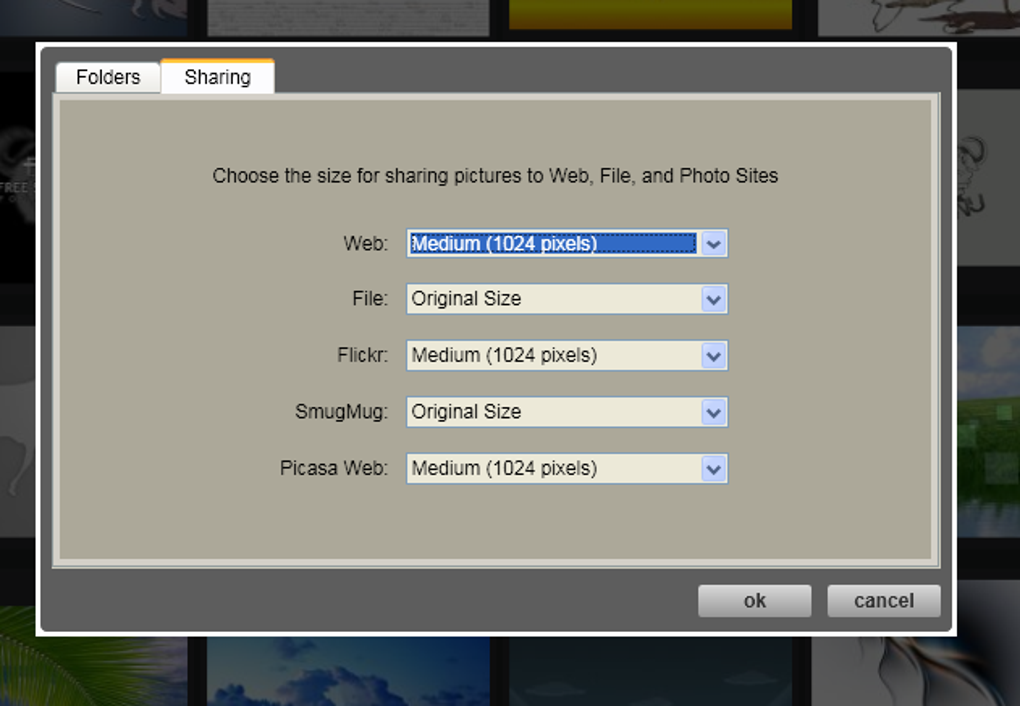Expand the Flickr size options

point(550,355)
